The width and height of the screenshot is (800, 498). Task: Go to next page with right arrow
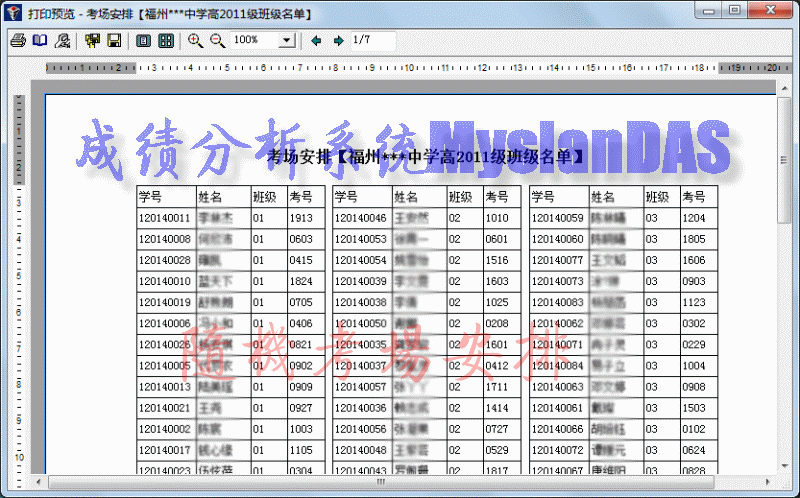coord(338,41)
